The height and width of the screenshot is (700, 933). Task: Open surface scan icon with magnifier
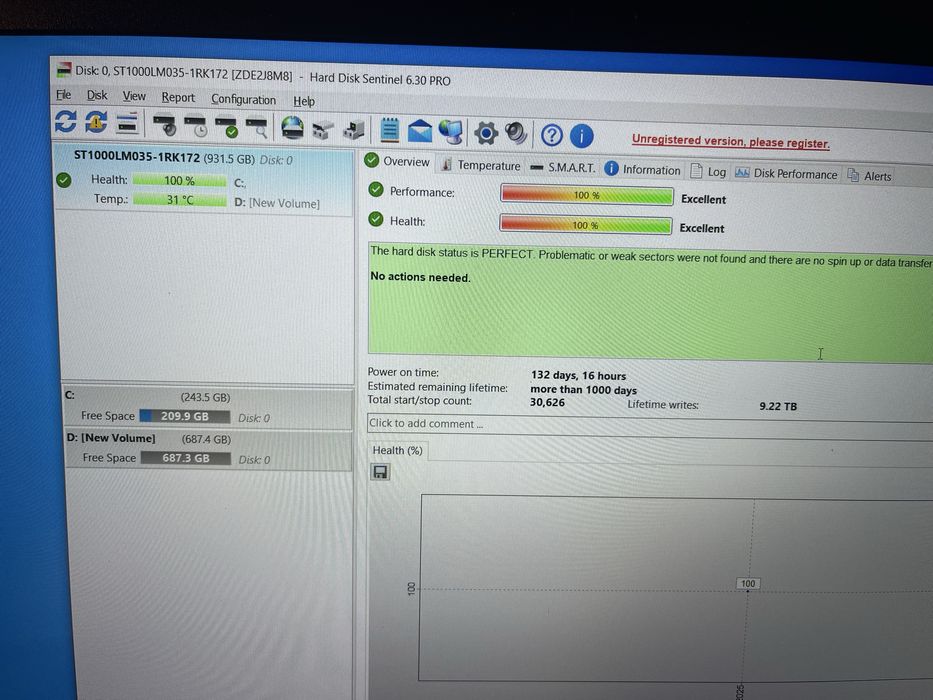[257, 128]
